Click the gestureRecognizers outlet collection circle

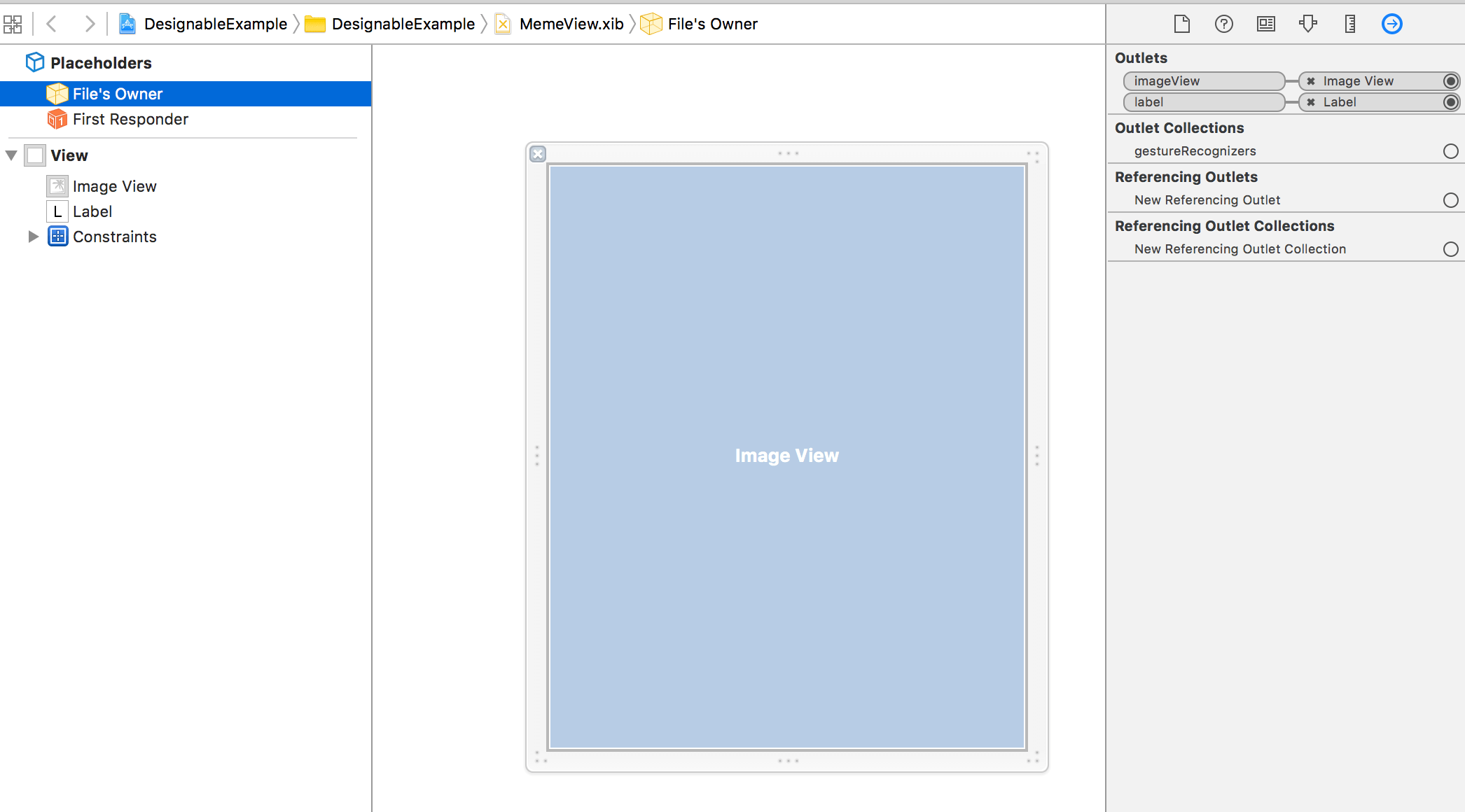[x=1451, y=151]
